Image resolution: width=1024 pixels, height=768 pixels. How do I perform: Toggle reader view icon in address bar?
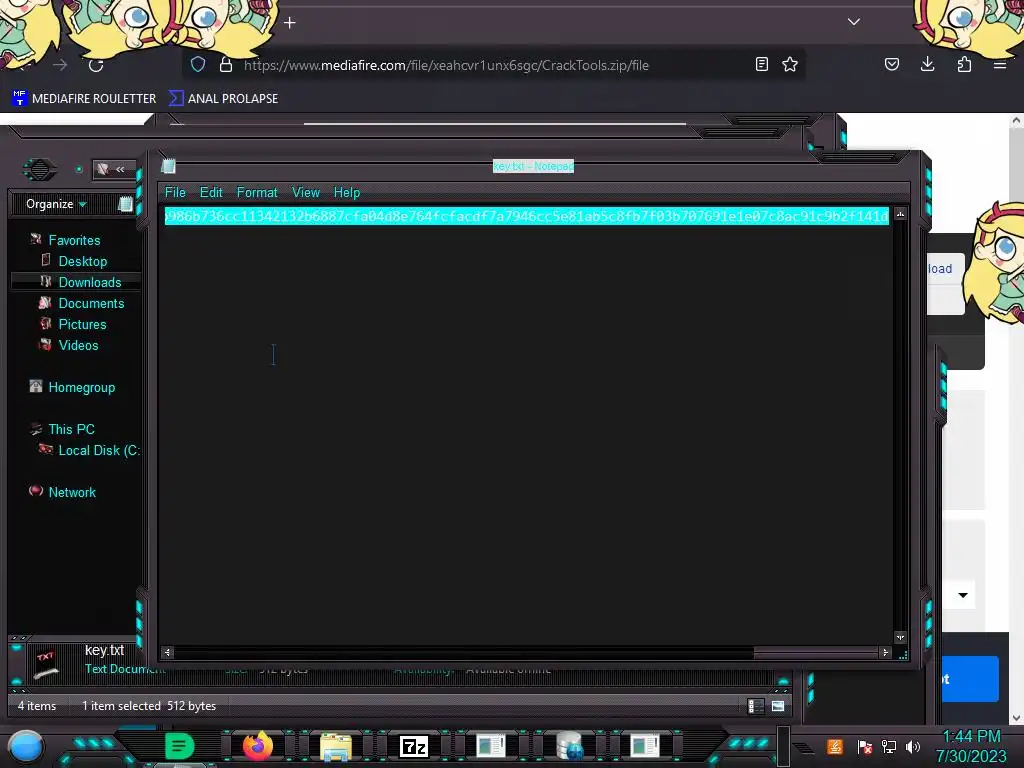761,64
